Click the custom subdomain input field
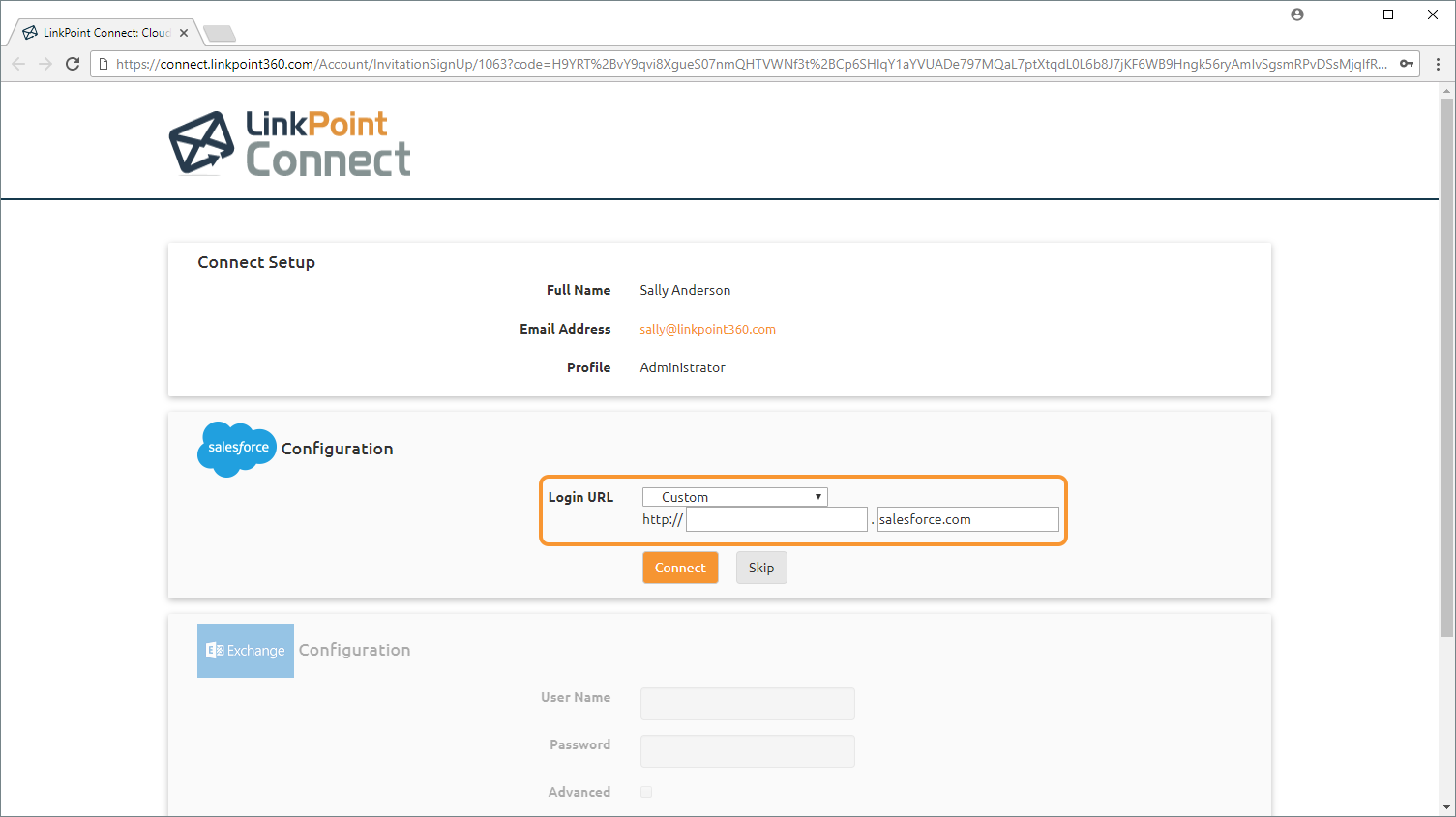This screenshot has height=817, width=1456. pos(777,519)
